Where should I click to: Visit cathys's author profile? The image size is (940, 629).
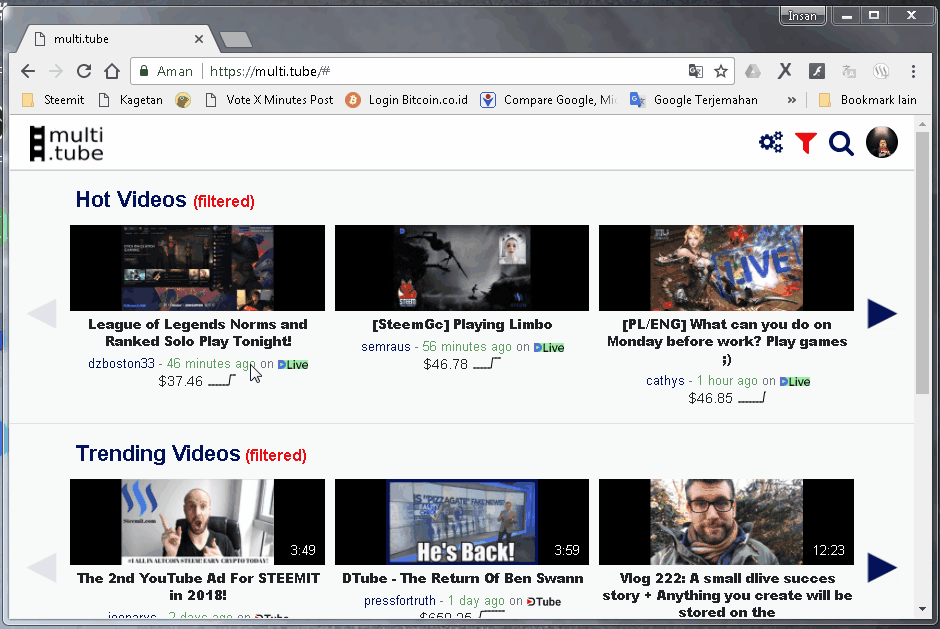point(665,381)
